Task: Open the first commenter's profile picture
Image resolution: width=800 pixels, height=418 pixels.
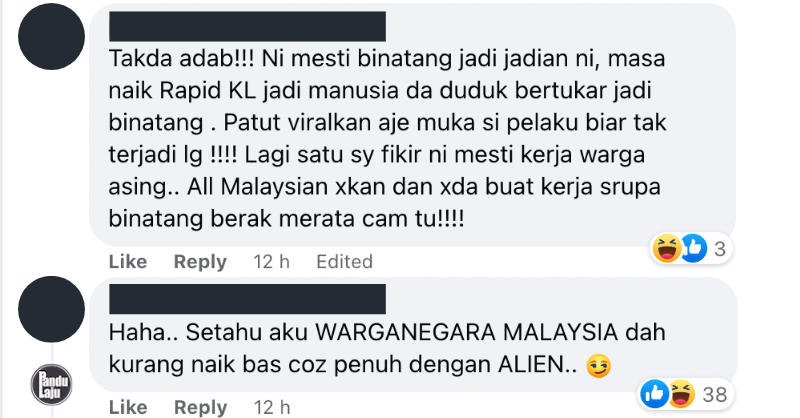Action: (x=51, y=36)
